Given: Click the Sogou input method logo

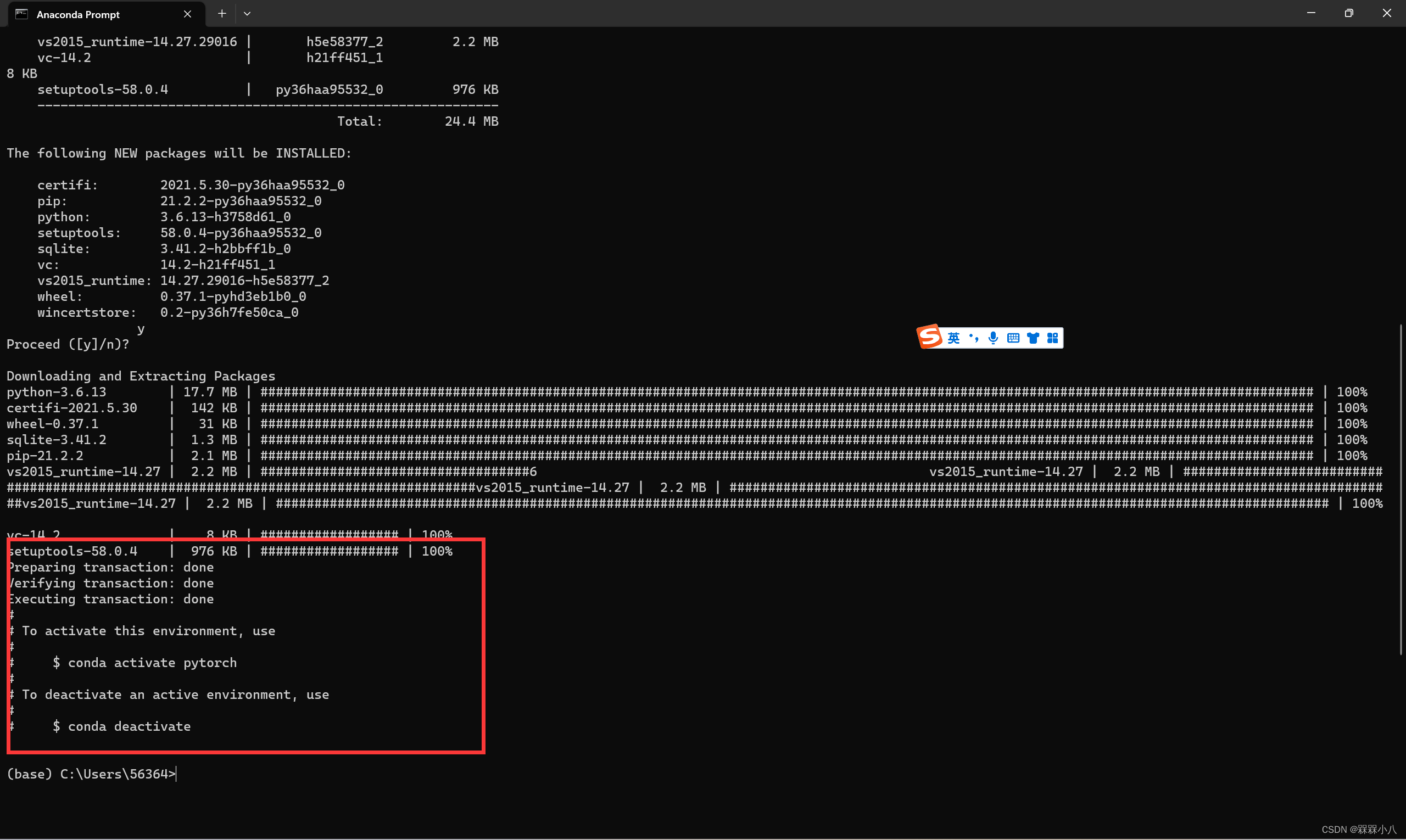Looking at the screenshot, I should 929,337.
